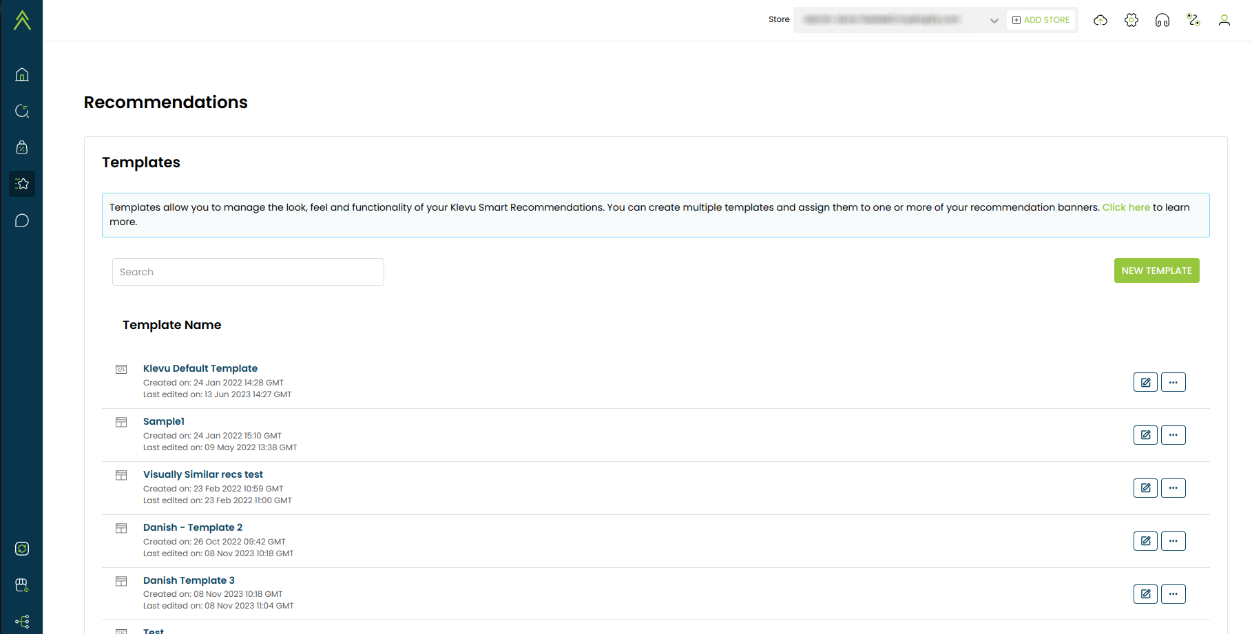Open the Danish Template 3 link
Viewport: 1252px width, 634px height.
[189, 581]
